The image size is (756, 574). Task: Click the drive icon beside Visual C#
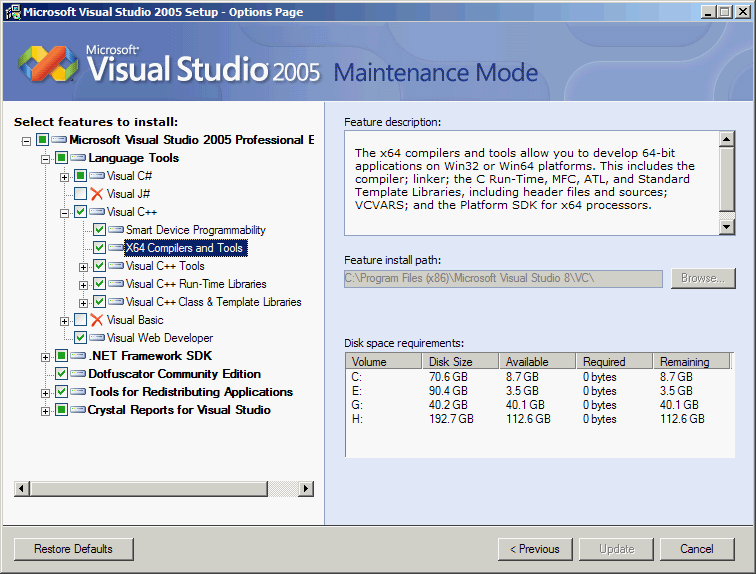click(x=97, y=176)
